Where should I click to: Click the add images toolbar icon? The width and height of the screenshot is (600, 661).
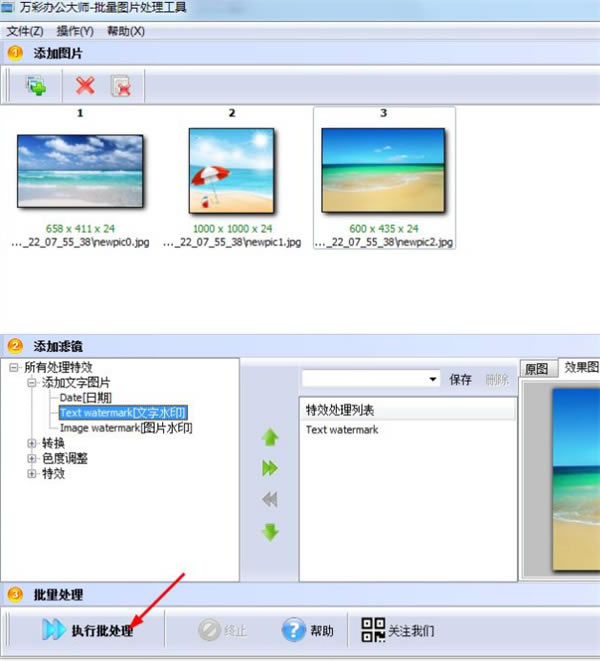pos(36,86)
